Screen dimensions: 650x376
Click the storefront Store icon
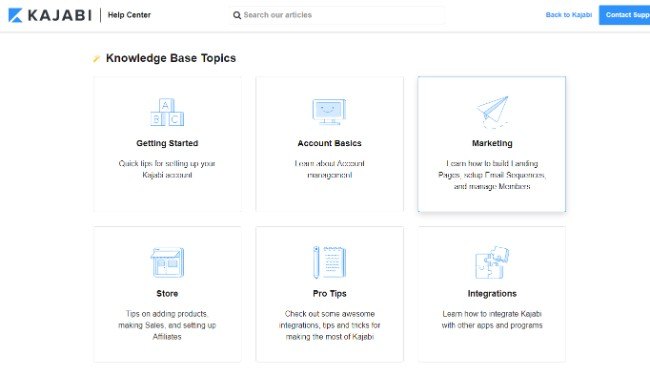pyautogui.click(x=167, y=262)
